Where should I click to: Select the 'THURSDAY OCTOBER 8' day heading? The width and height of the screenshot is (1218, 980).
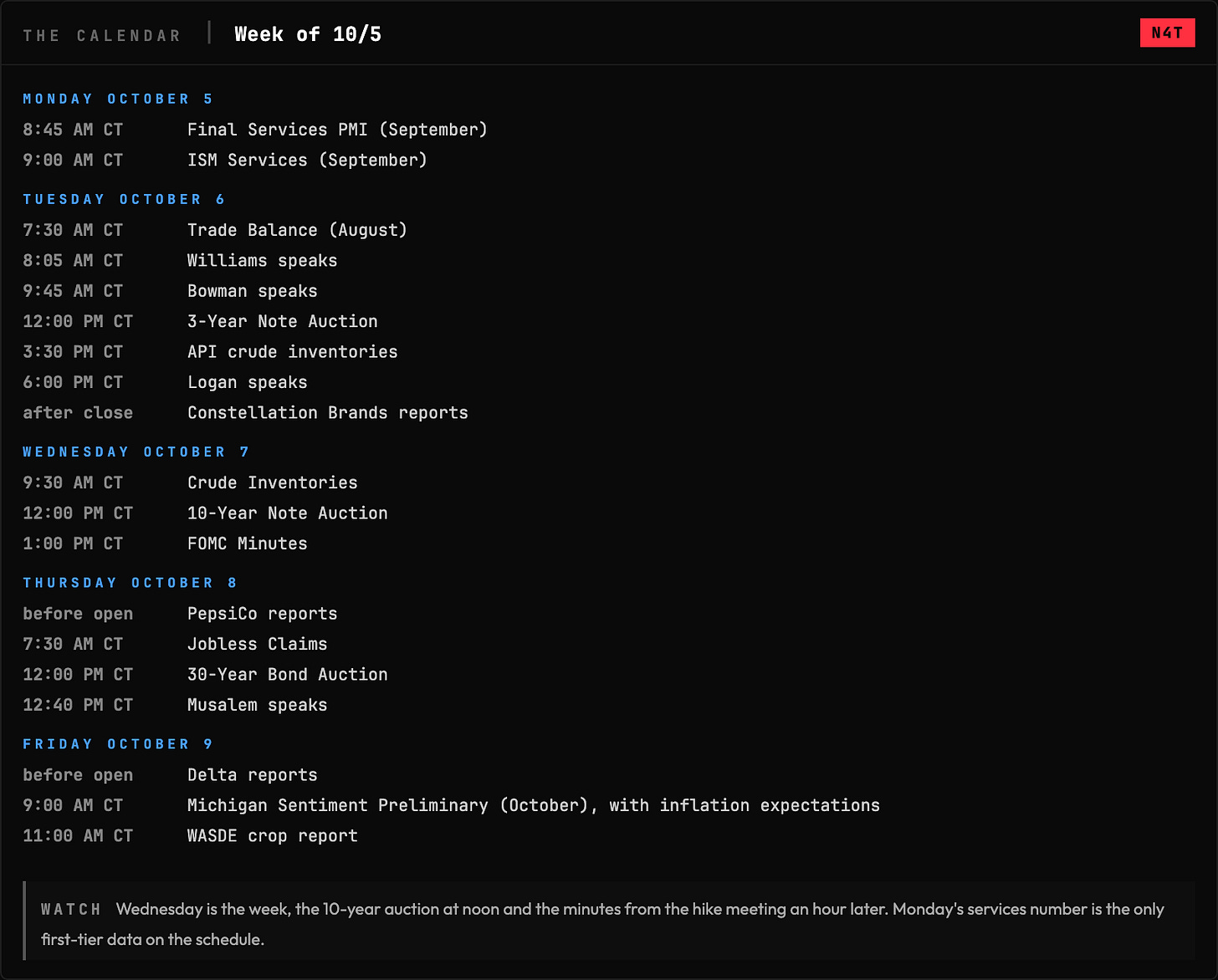(130, 583)
